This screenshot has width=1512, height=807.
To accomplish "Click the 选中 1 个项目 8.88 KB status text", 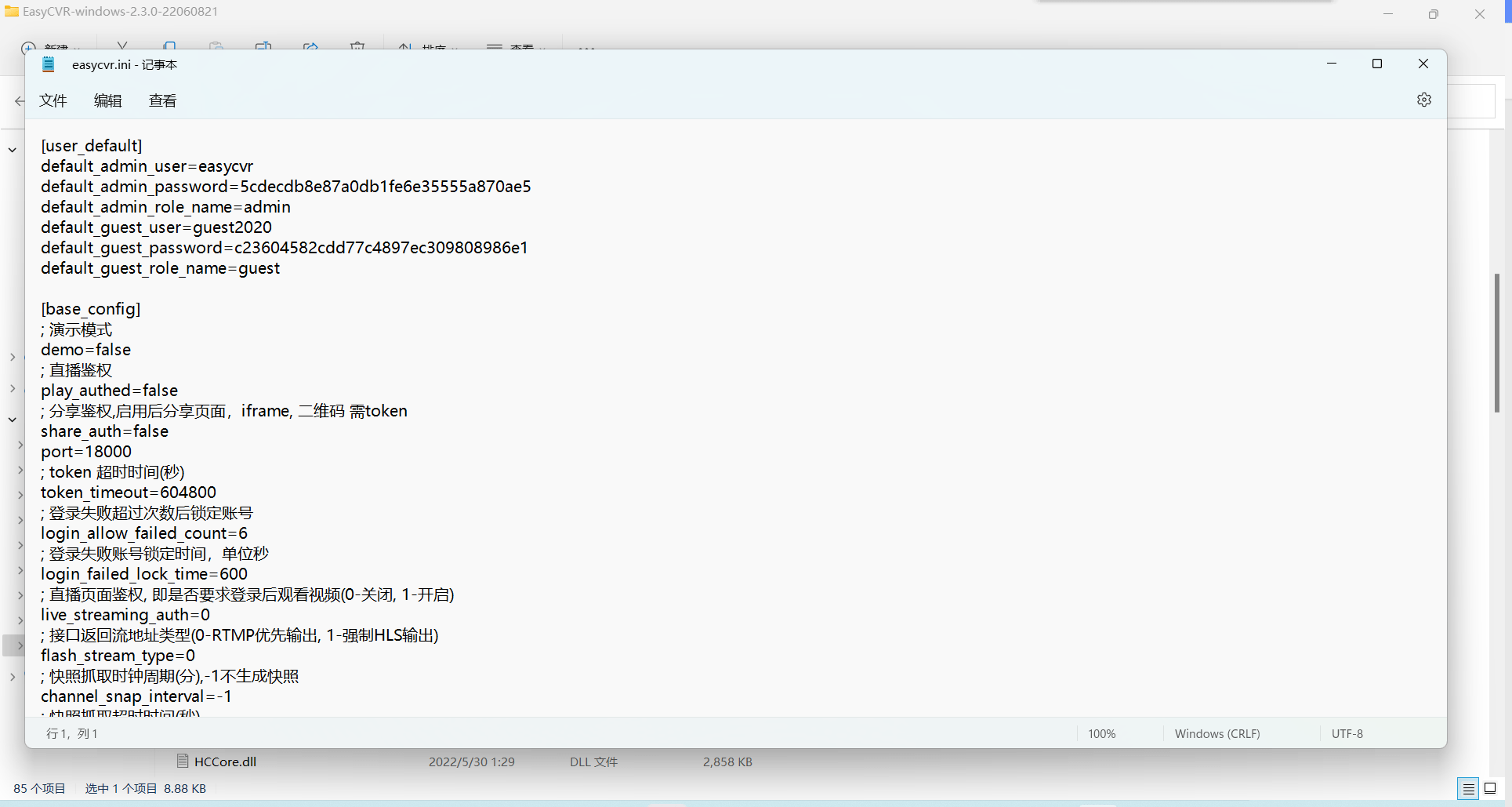I will click(146, 788).
